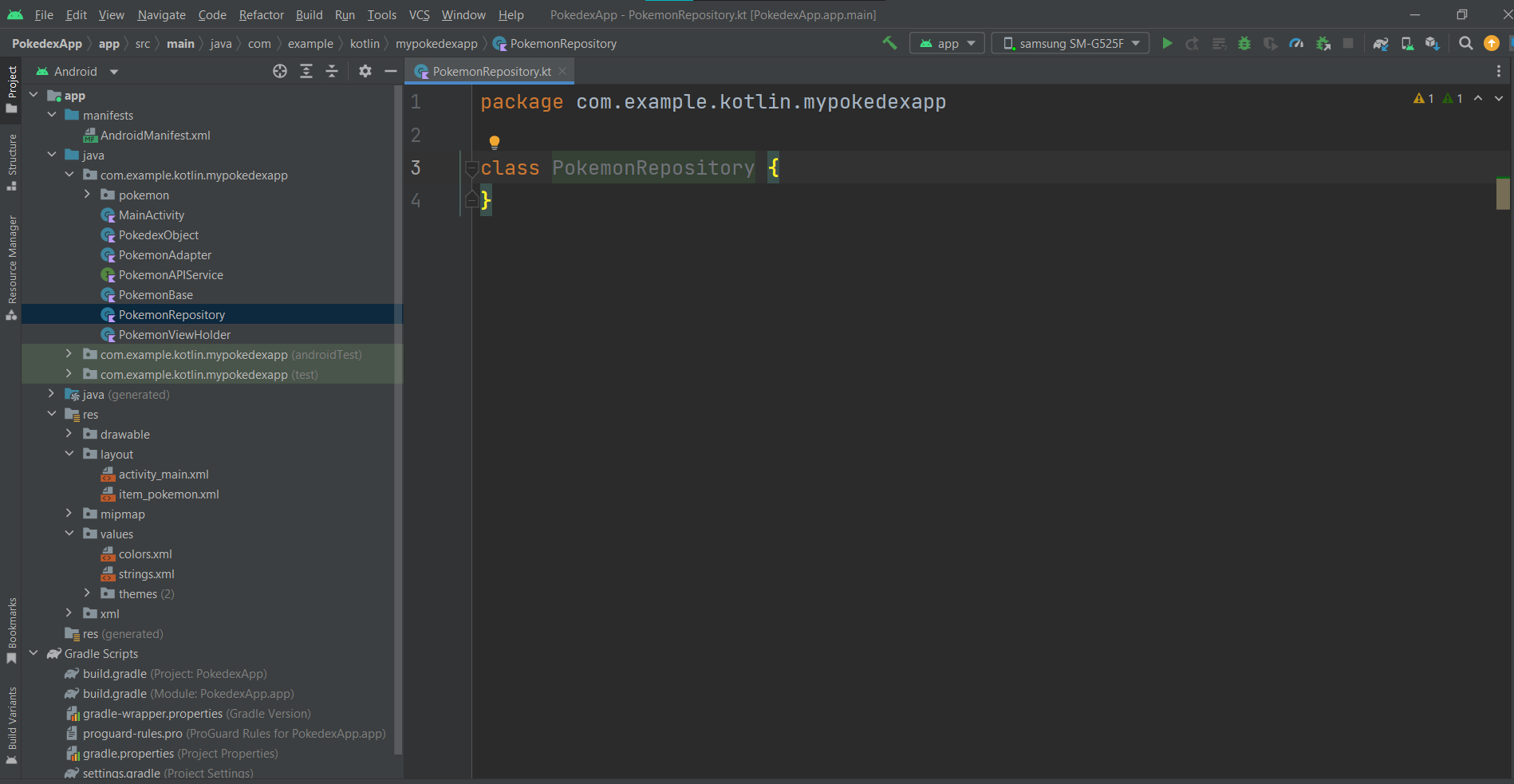Click Select Opened File target icon
The width and height of the screenshot is (1514, 784).
tap(280, 72)
